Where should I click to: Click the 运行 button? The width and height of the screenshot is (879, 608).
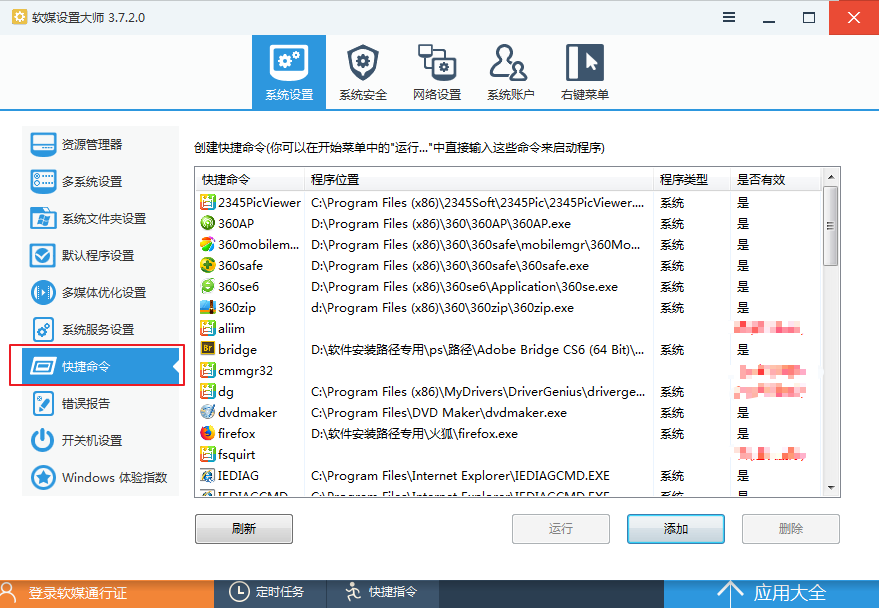(561, 528)
